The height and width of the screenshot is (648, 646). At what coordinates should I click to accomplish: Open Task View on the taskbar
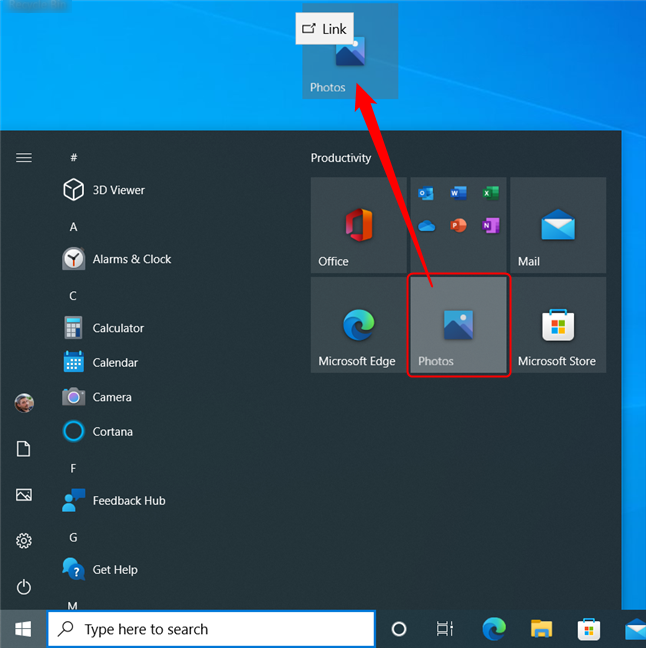click(x=445, y=629)
